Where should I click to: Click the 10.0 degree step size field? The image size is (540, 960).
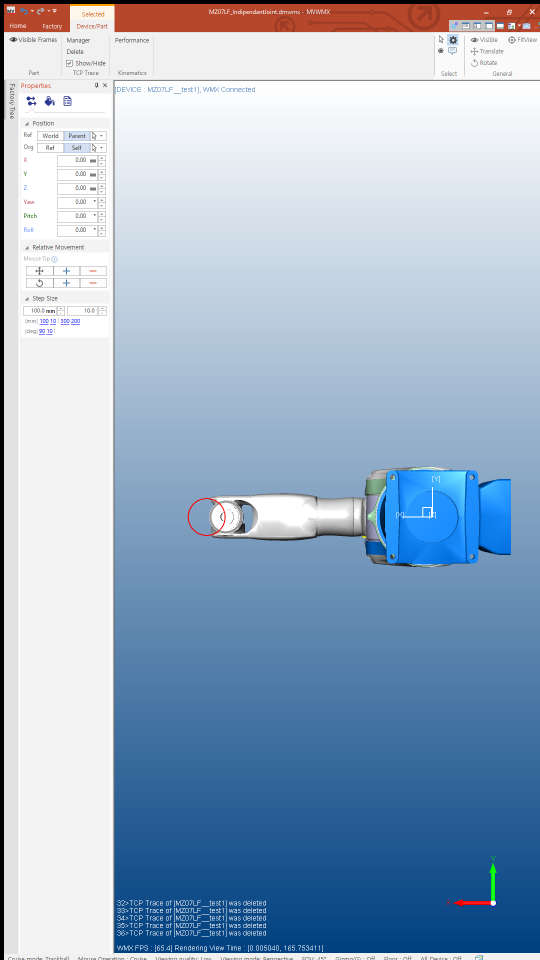[83, 311]
